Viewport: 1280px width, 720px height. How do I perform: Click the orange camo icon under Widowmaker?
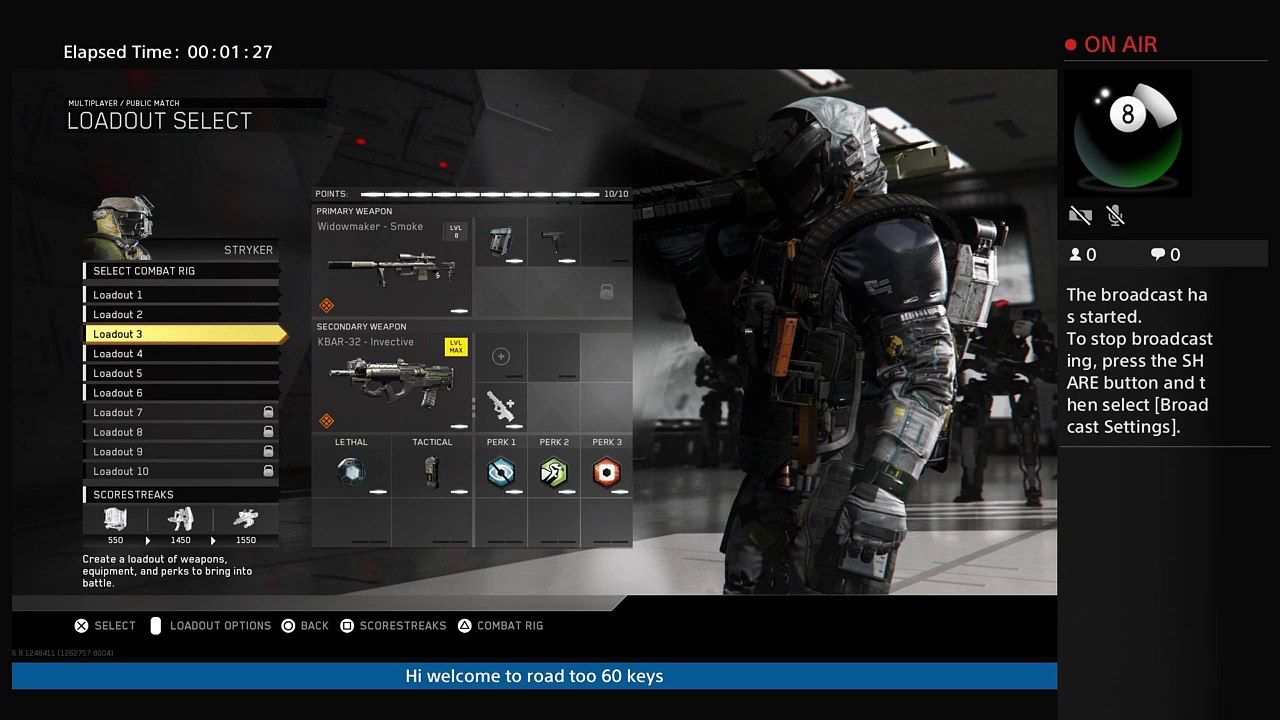coord(326,305)
